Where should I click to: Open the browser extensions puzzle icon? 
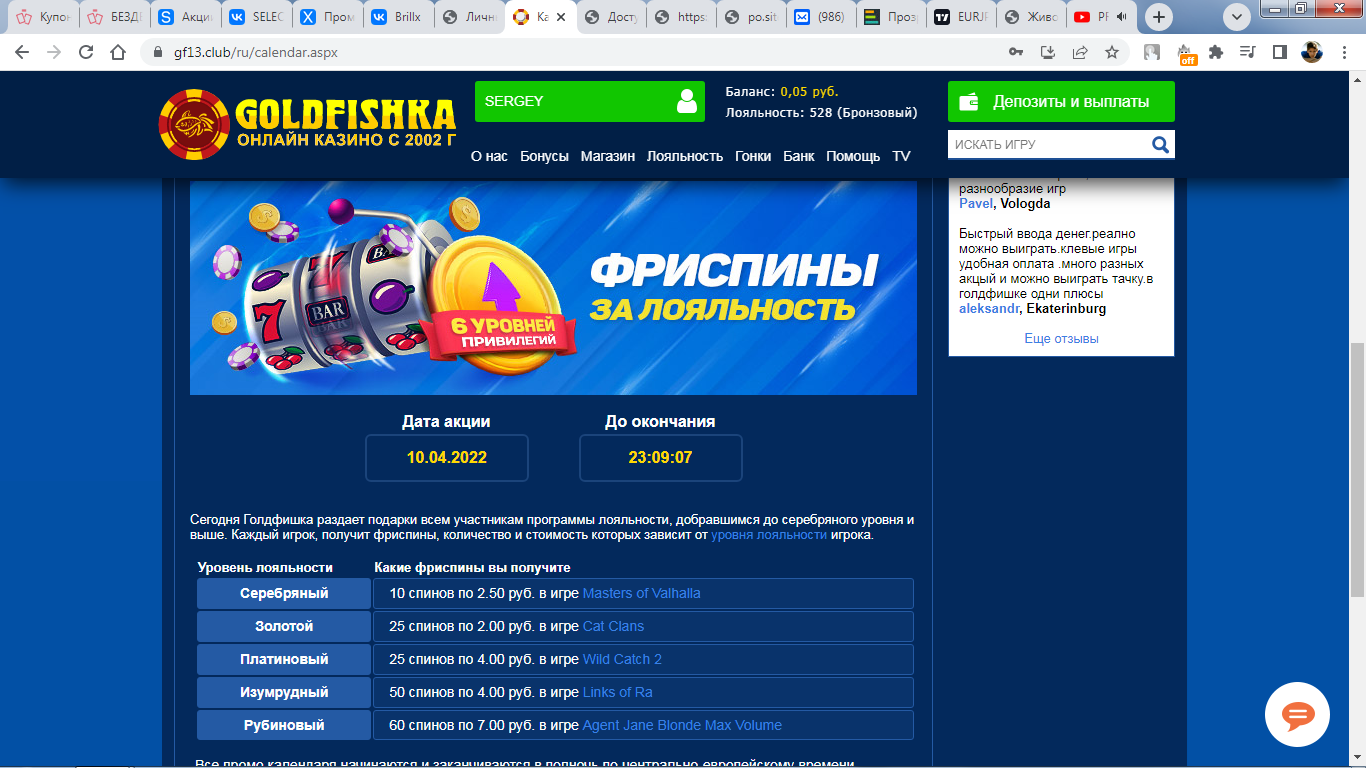(1216, 52)
